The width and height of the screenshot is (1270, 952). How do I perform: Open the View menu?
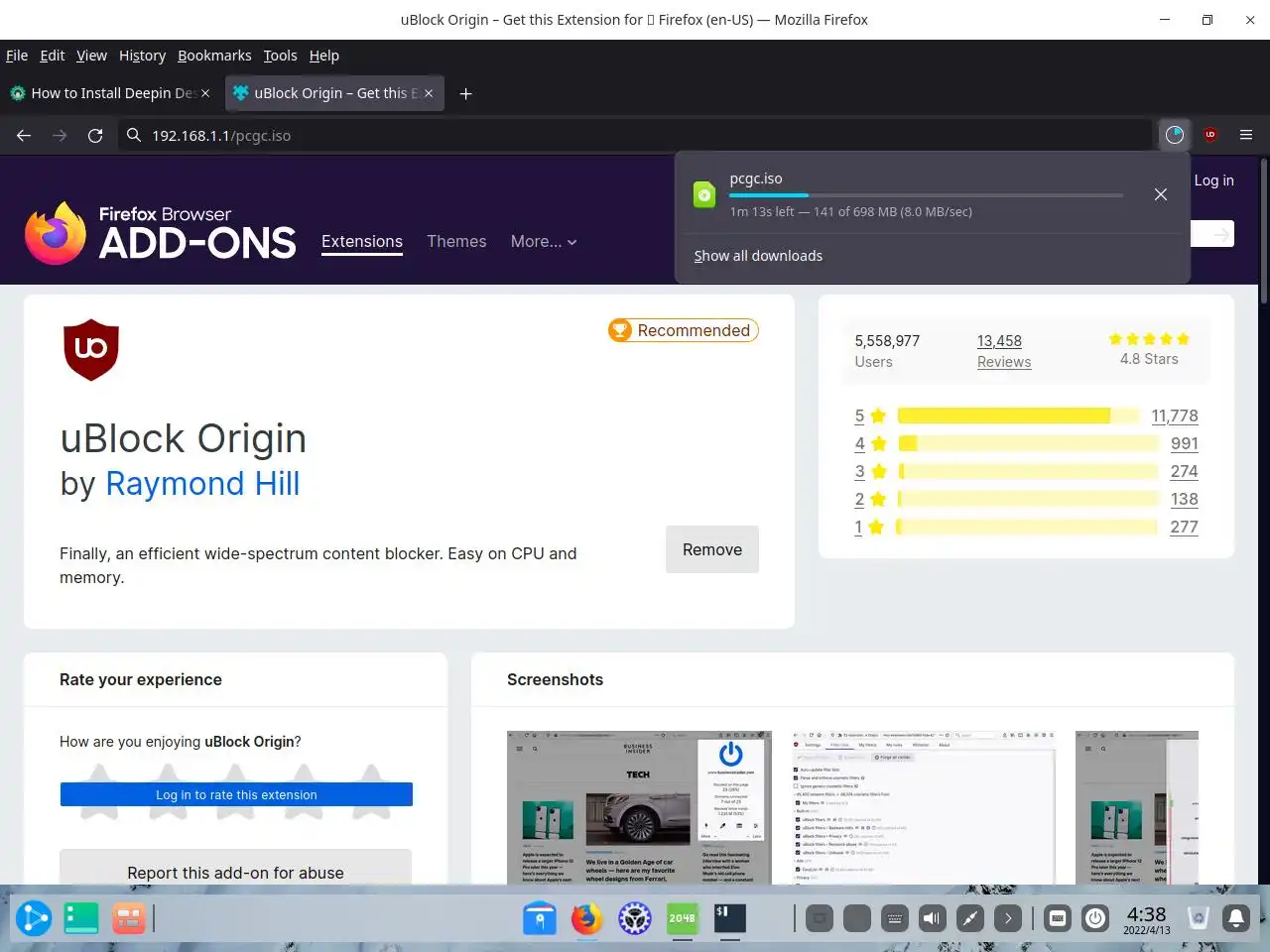coord(91,56)
